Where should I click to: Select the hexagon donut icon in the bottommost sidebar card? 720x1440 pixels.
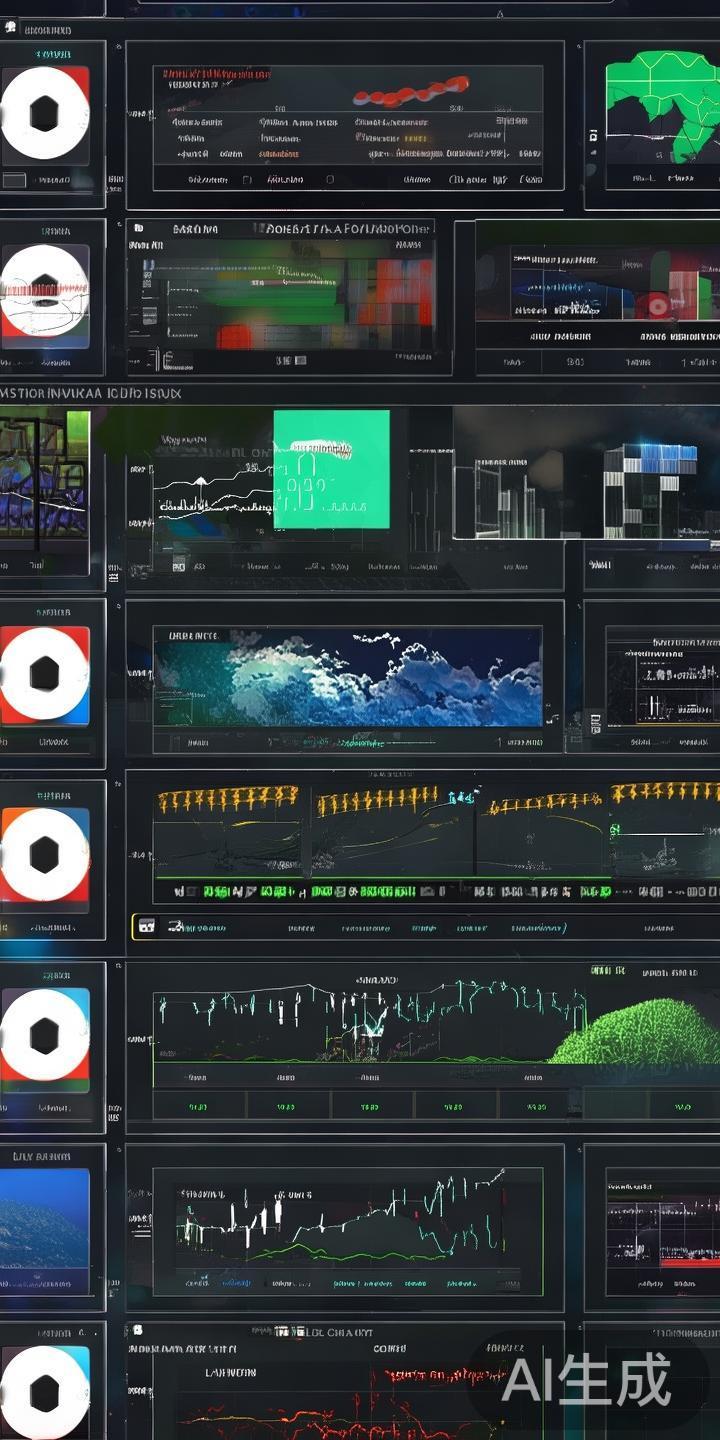point(44,1393)
